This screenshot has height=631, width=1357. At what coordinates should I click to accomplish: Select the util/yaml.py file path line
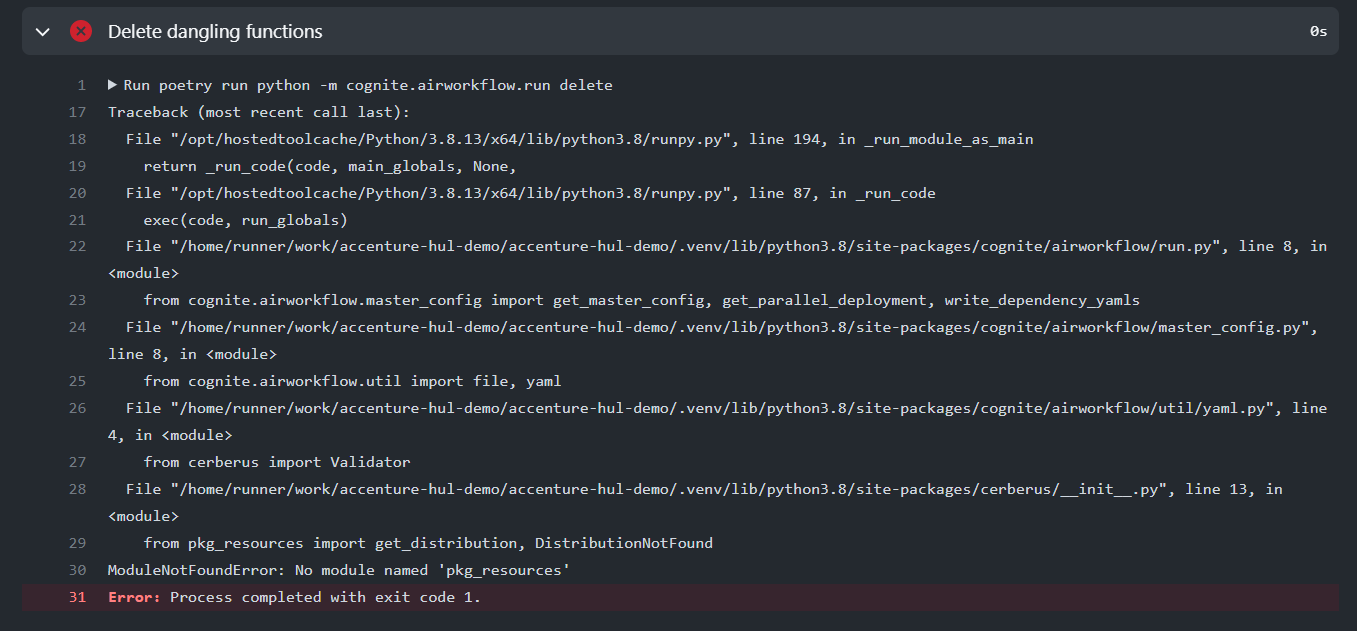(x=718, y=421)
